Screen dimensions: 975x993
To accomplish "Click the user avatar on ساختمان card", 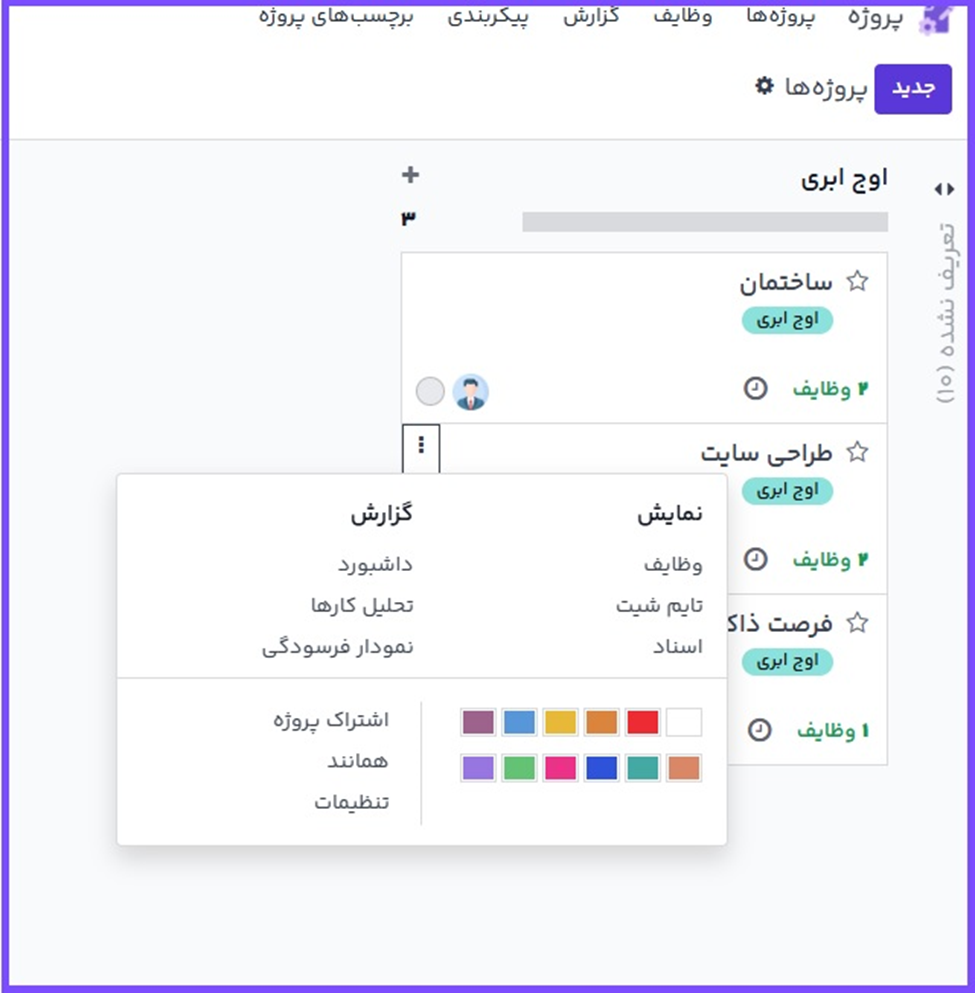I will pyautogui.click(x=471, y=392).
